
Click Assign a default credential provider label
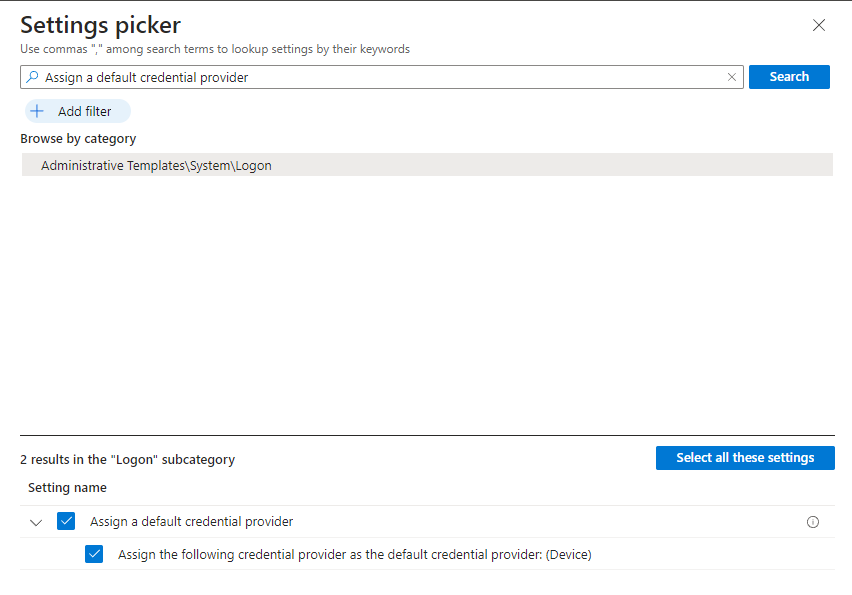[x=191, y=521]
